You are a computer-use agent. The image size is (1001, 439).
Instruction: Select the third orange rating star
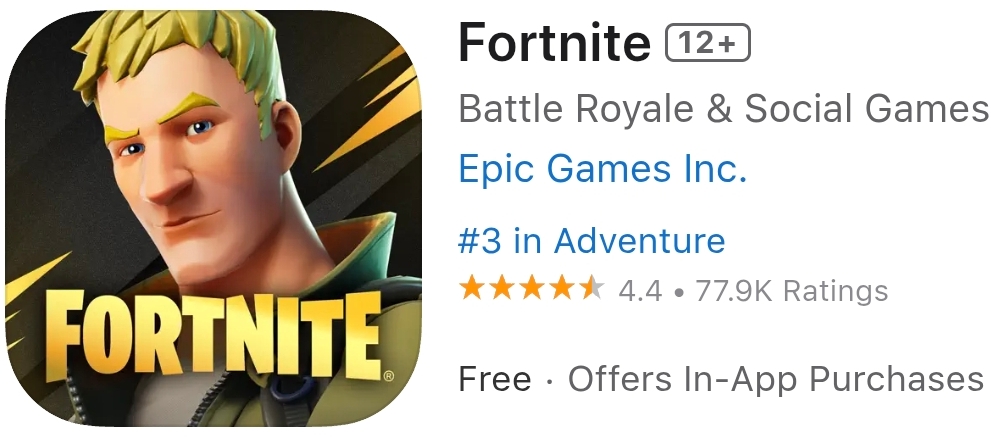pos(532,288)
